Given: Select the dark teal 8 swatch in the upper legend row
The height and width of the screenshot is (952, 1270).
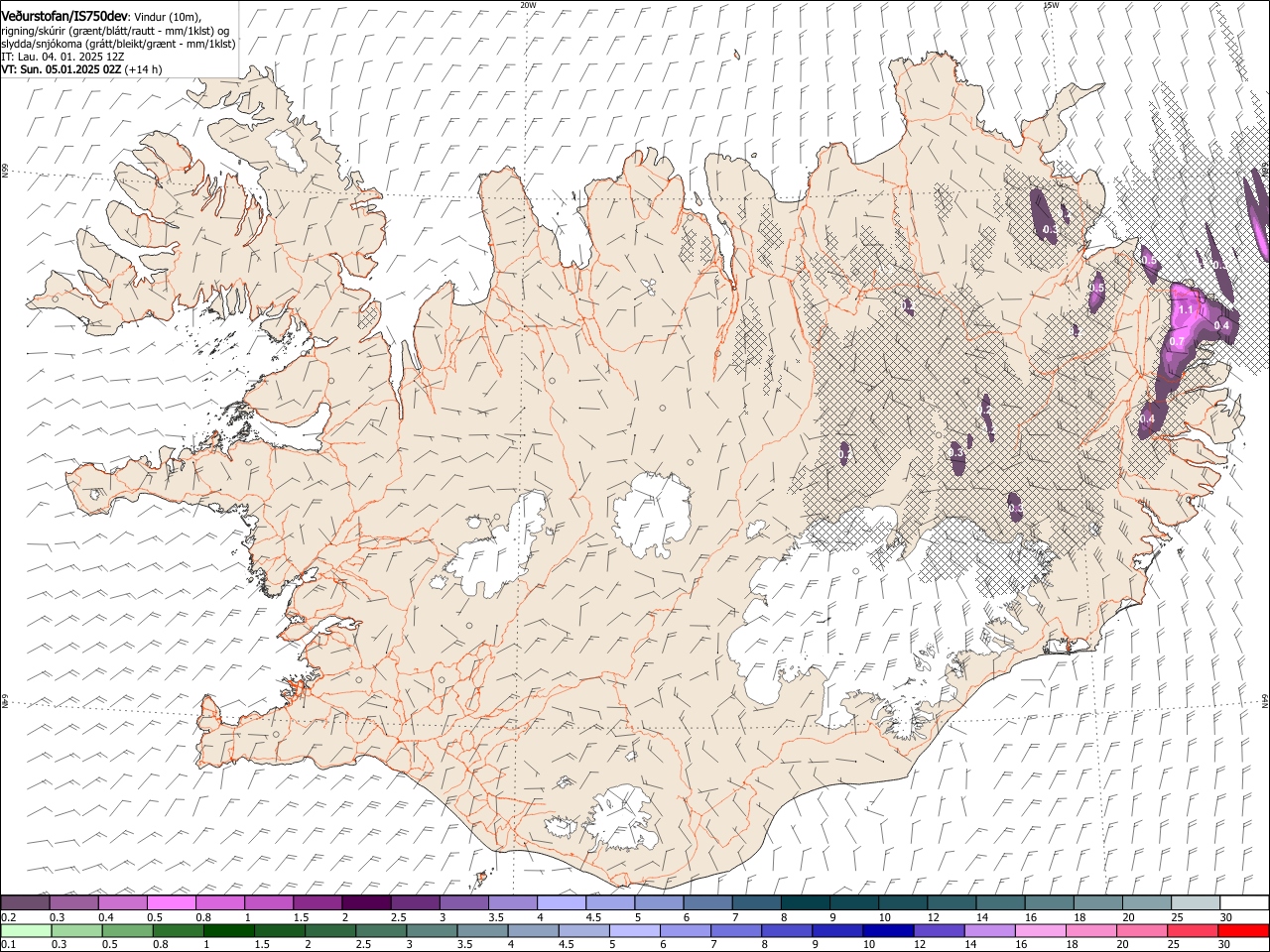Looking at the screenshot, I should [x=805, y=902].
